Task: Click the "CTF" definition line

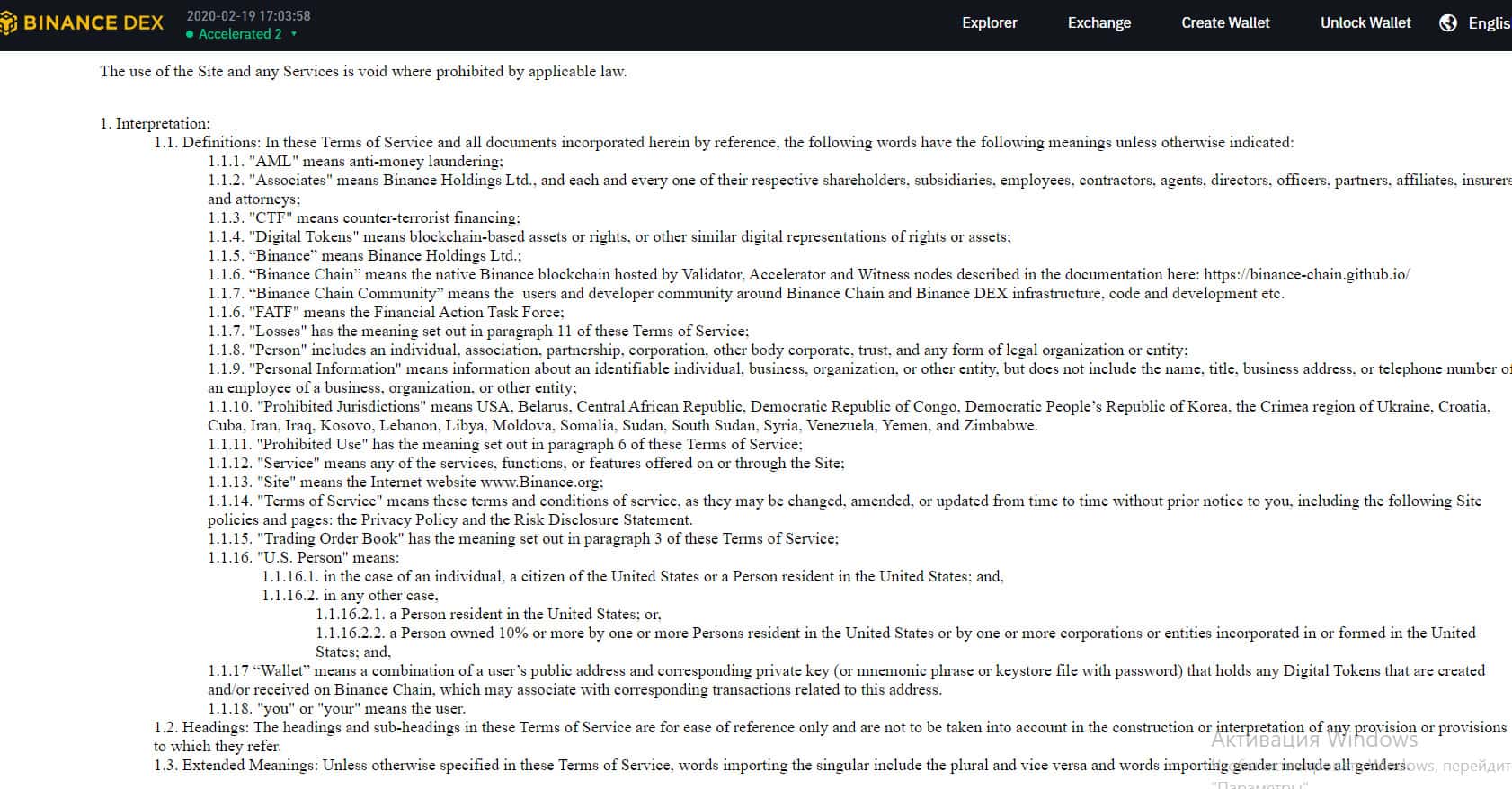Action: (364, 218)
